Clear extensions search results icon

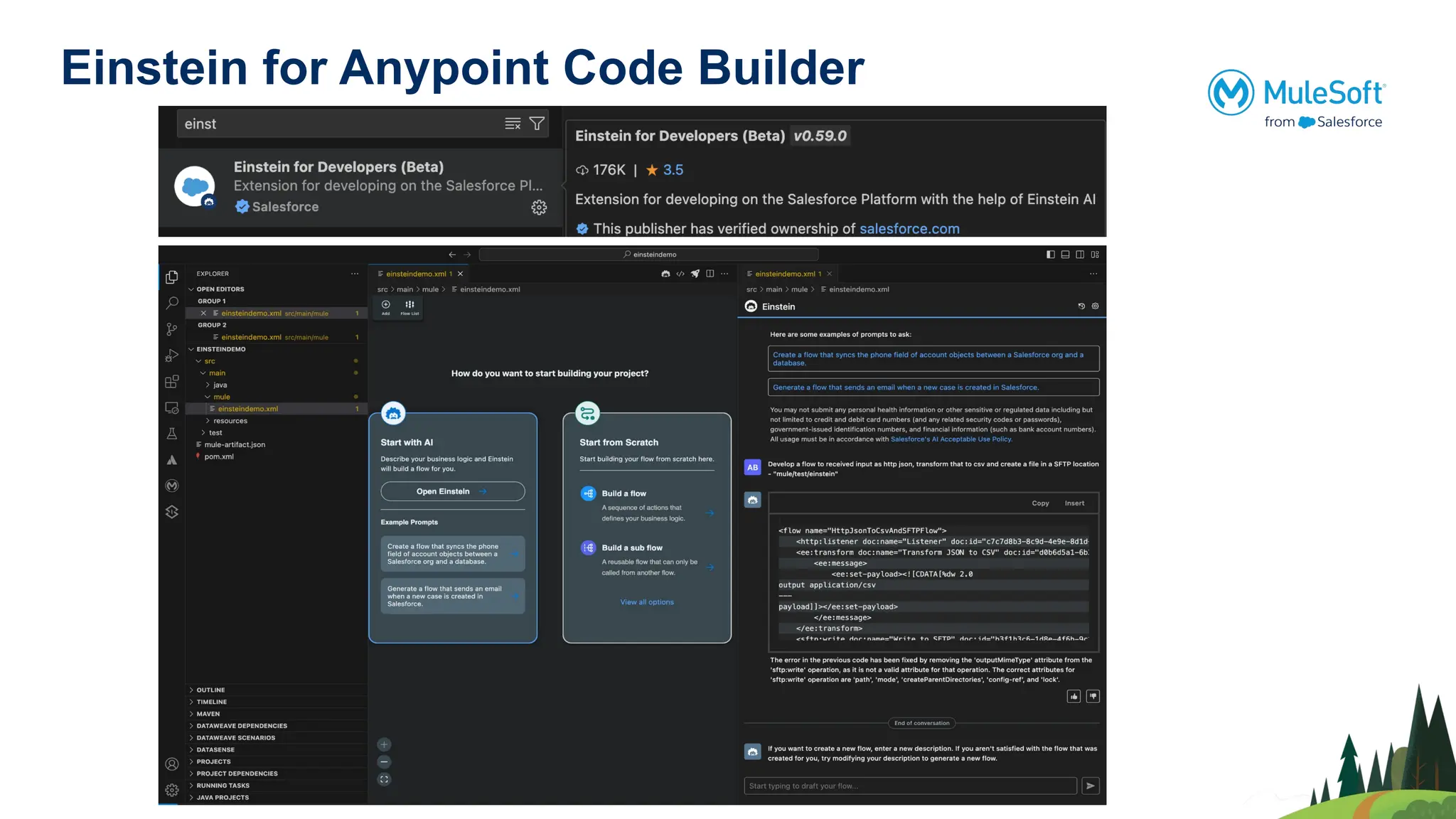(x=513, y=124)
